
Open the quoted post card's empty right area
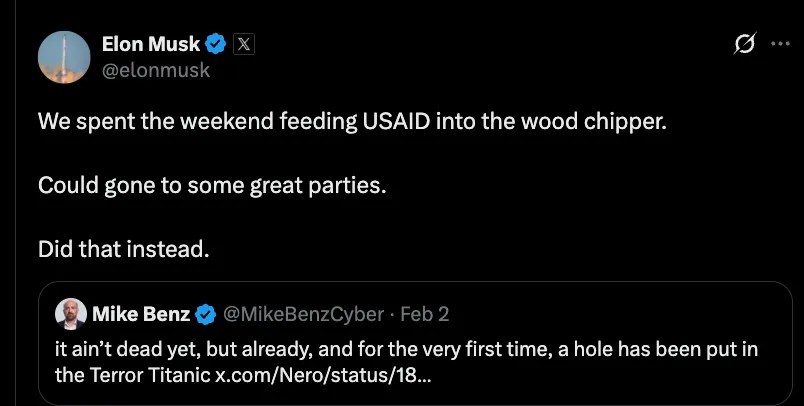615,376
